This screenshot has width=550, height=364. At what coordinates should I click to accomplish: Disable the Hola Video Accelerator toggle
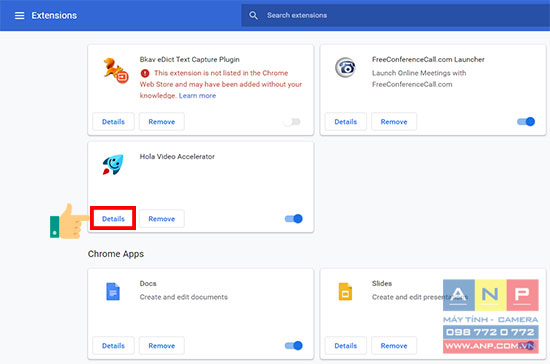(294, 219)
